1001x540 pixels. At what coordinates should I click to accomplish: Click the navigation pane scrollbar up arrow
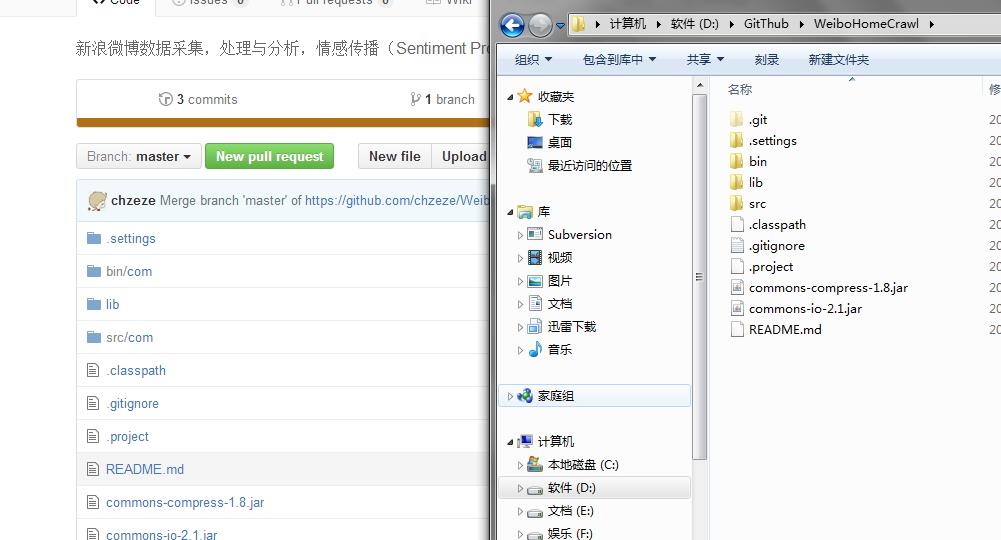[700, 85]
